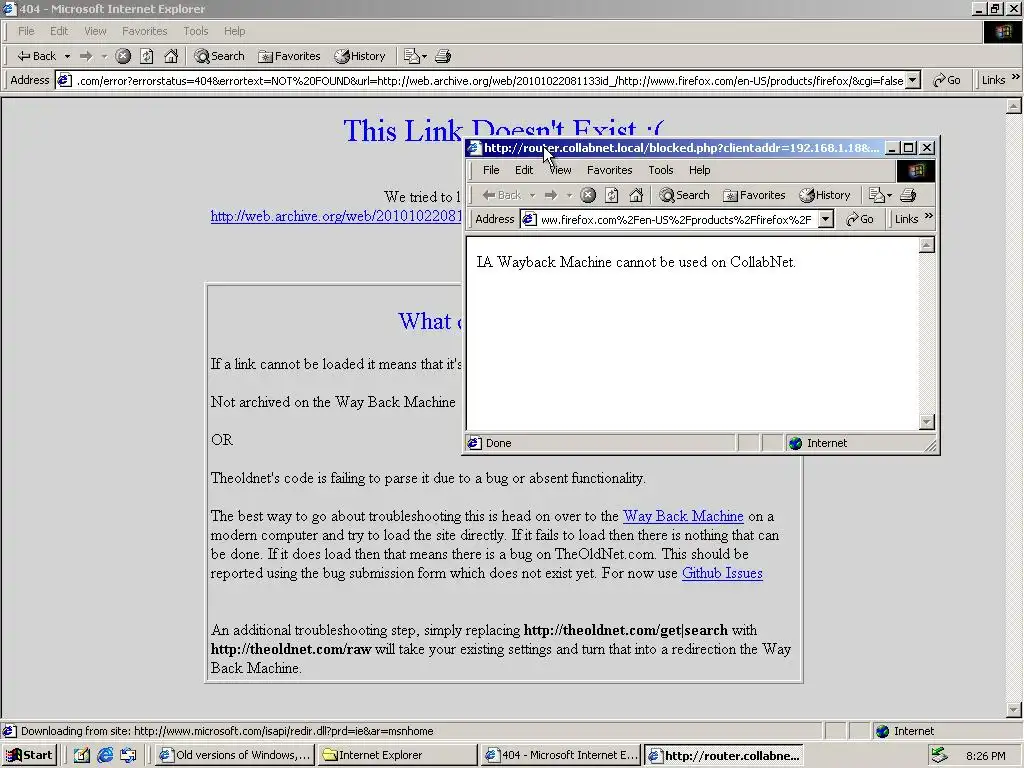
Task: Click Print icon in popup toolbar
Action: 908,195
